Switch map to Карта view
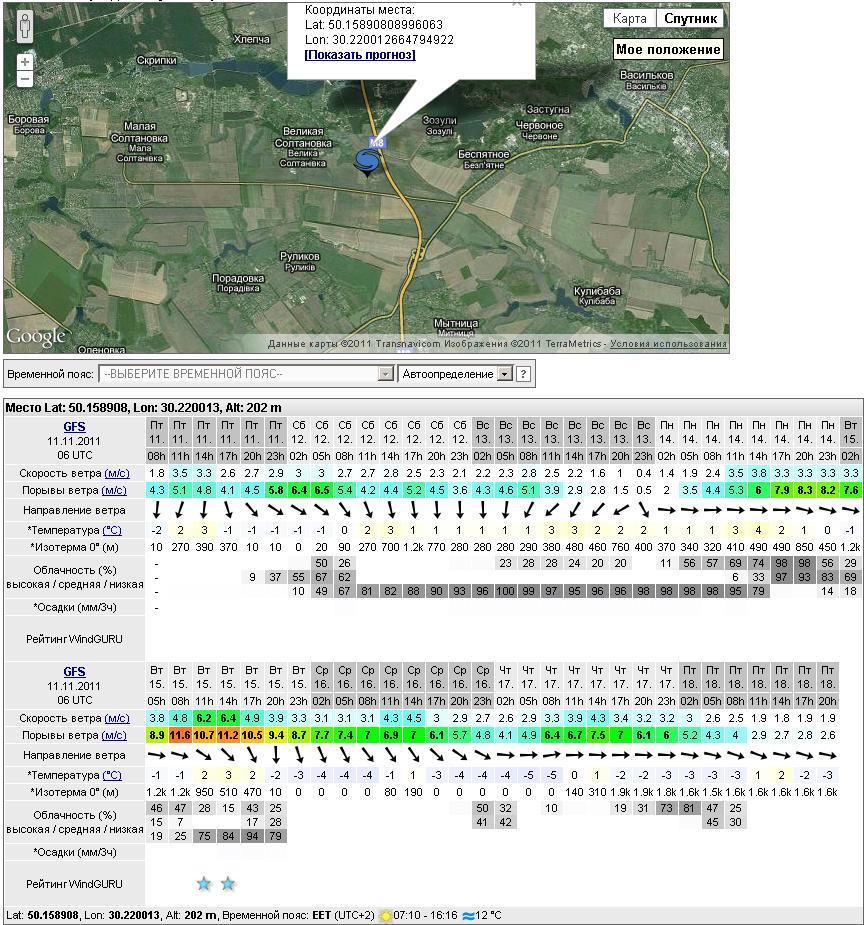Viewport: 864px width, 925px height. point(629,19)
